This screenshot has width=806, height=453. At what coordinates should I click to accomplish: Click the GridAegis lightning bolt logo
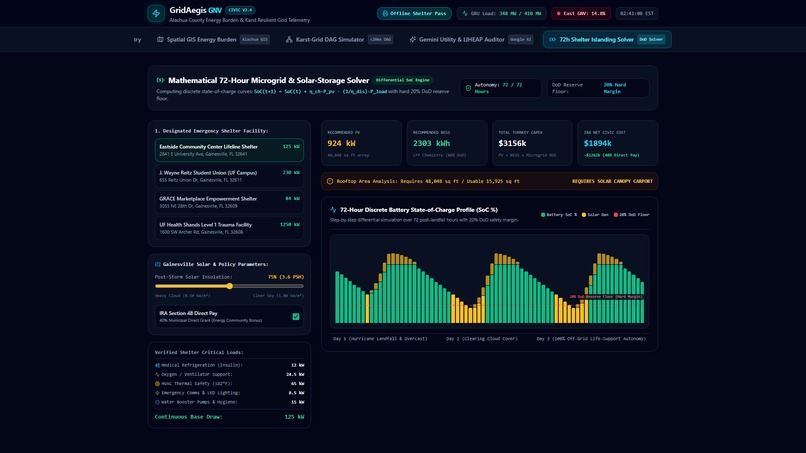[156, 13]
